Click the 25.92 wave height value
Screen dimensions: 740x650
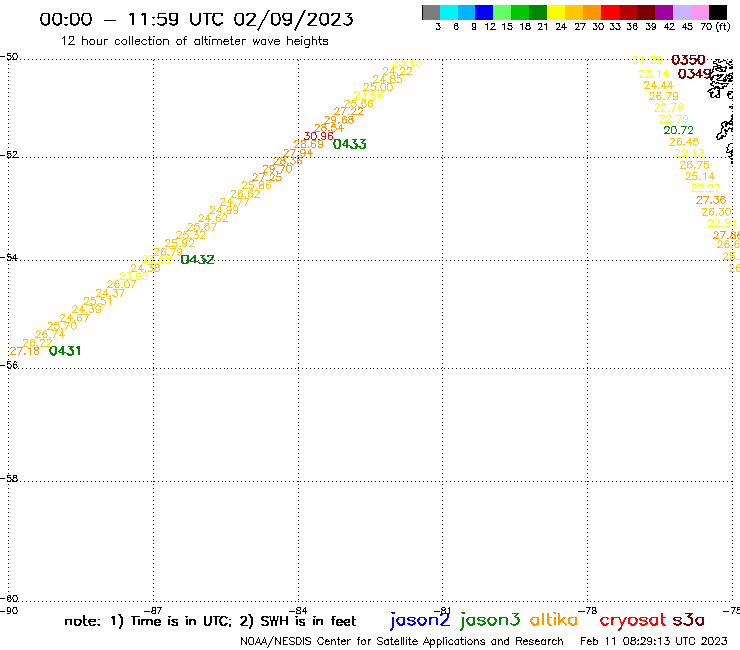[x=179, y=243]
